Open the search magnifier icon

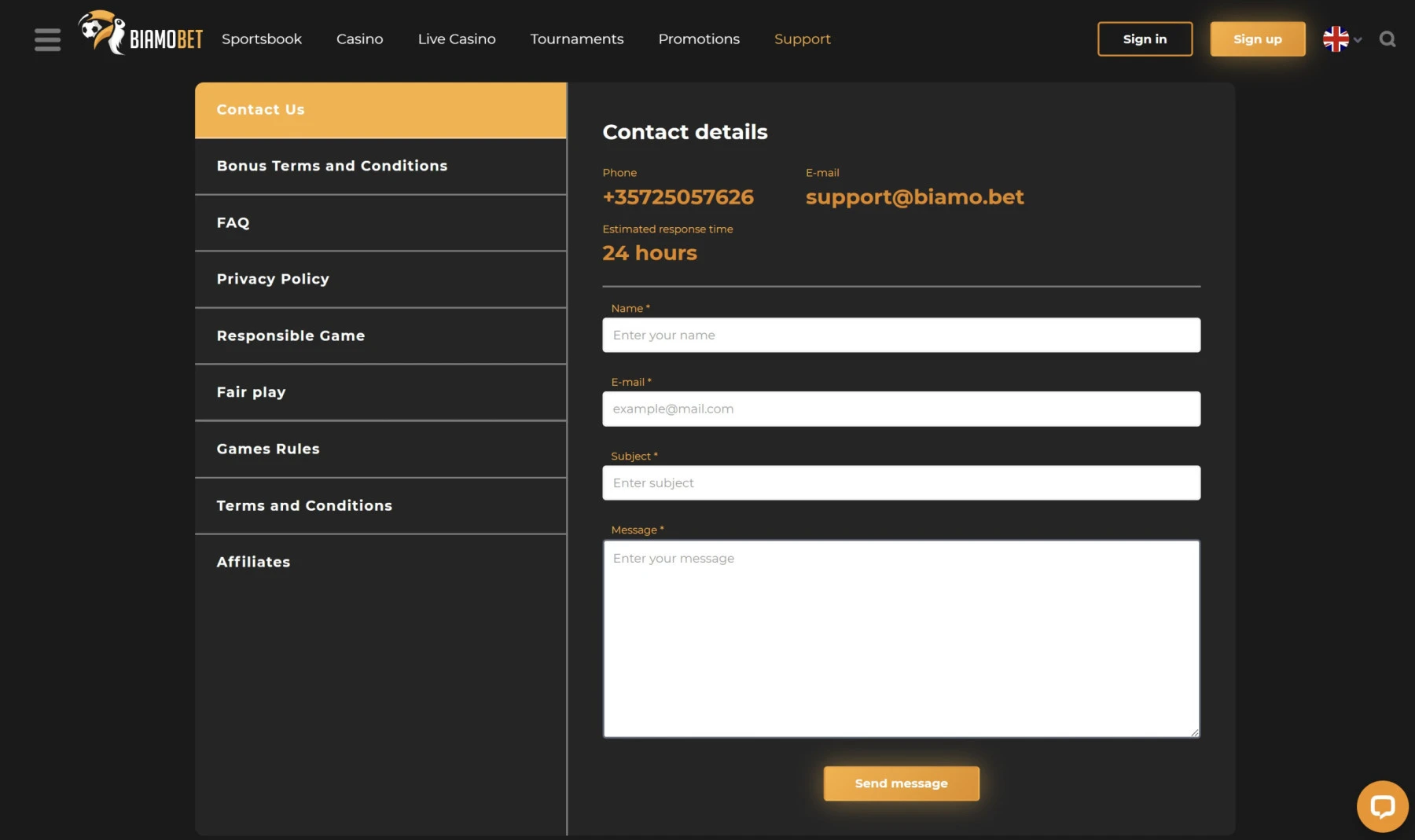coord(1387,39)
